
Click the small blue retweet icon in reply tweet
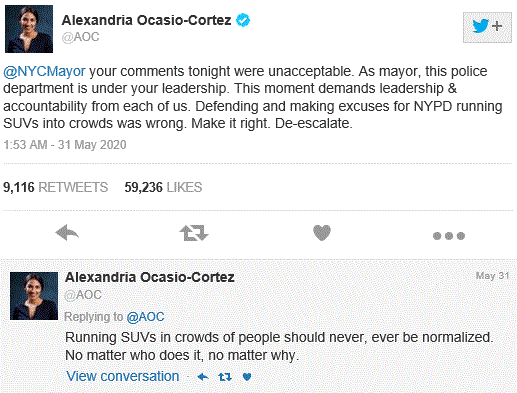click(x=225, y=377)
